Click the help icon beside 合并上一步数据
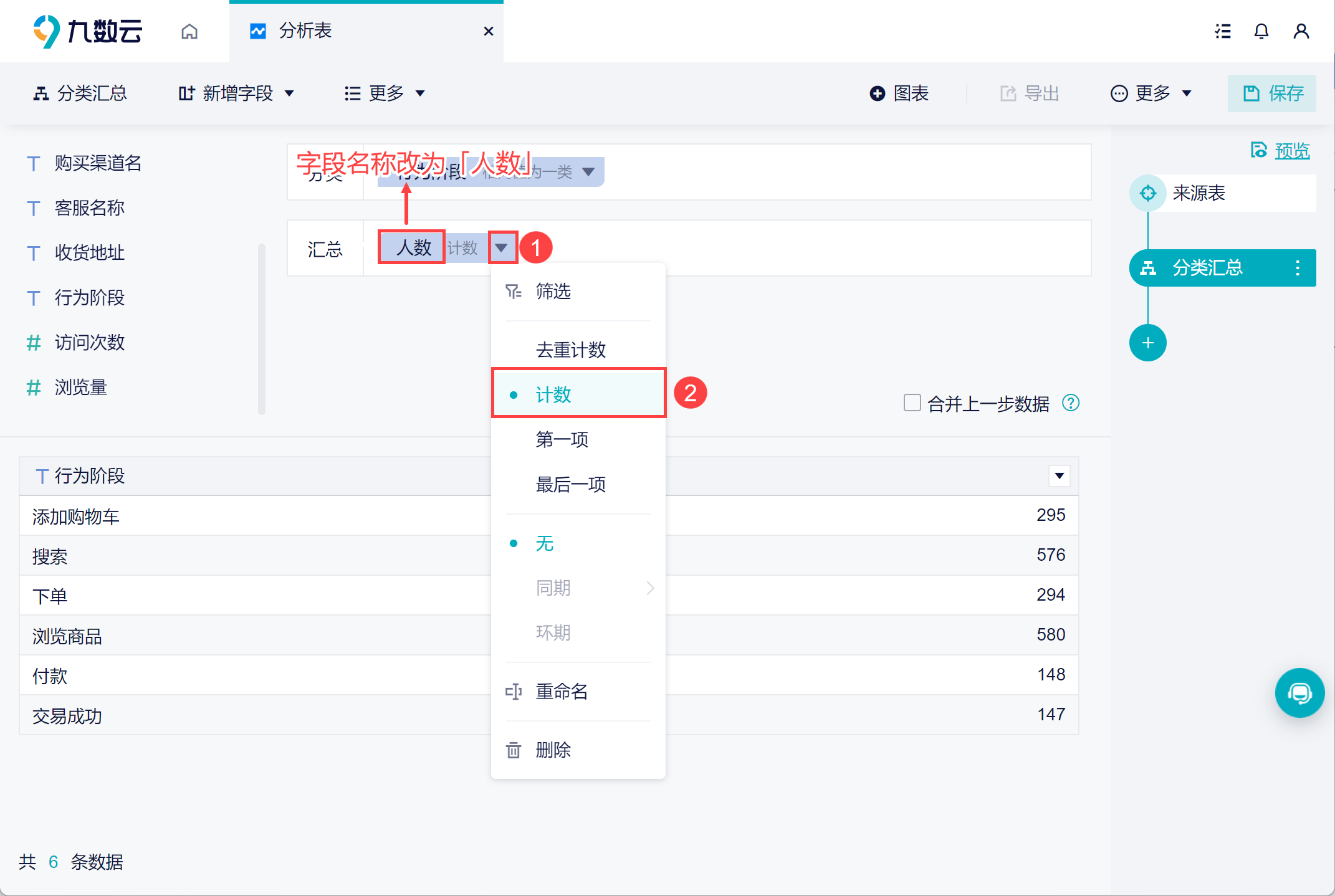This screenshot has height=896, width=1335. [x=1071, y=403]
